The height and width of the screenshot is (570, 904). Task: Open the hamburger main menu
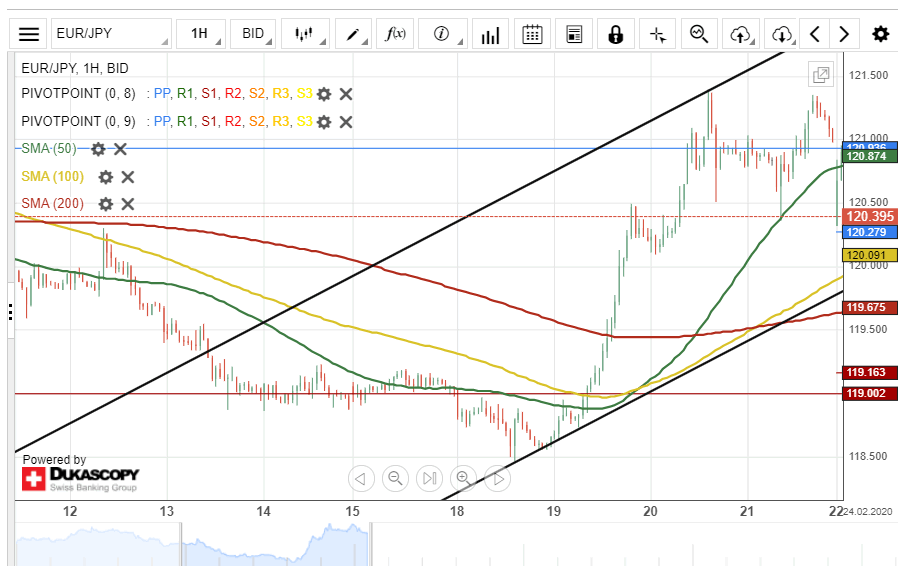click(30, 34)
